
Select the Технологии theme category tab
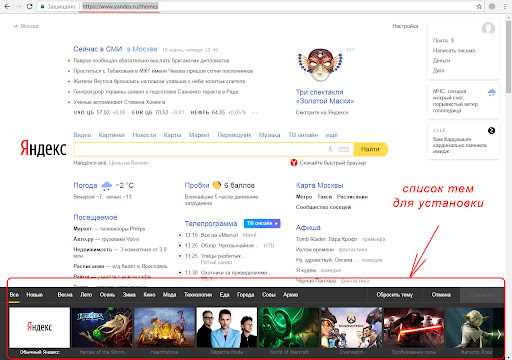point(198,295)
